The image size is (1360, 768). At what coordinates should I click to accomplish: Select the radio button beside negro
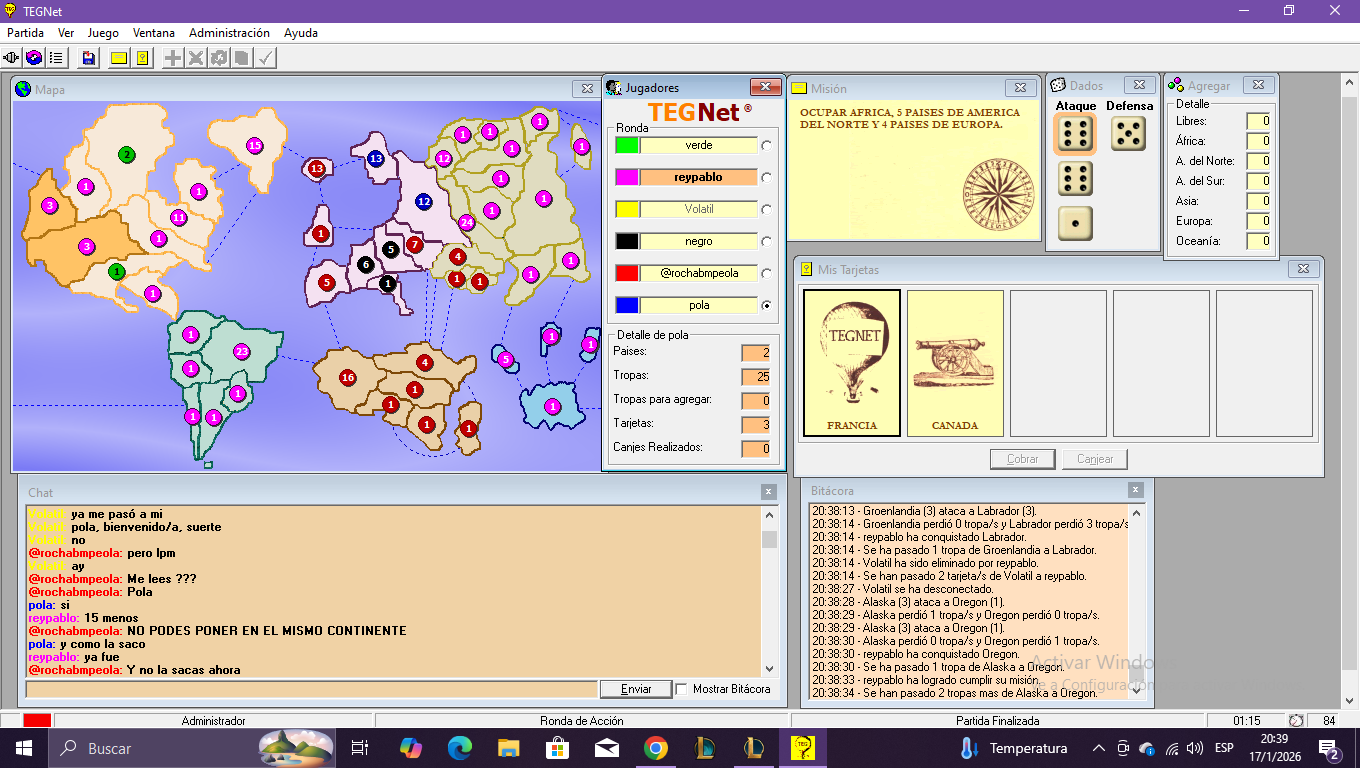click(767, 241)
